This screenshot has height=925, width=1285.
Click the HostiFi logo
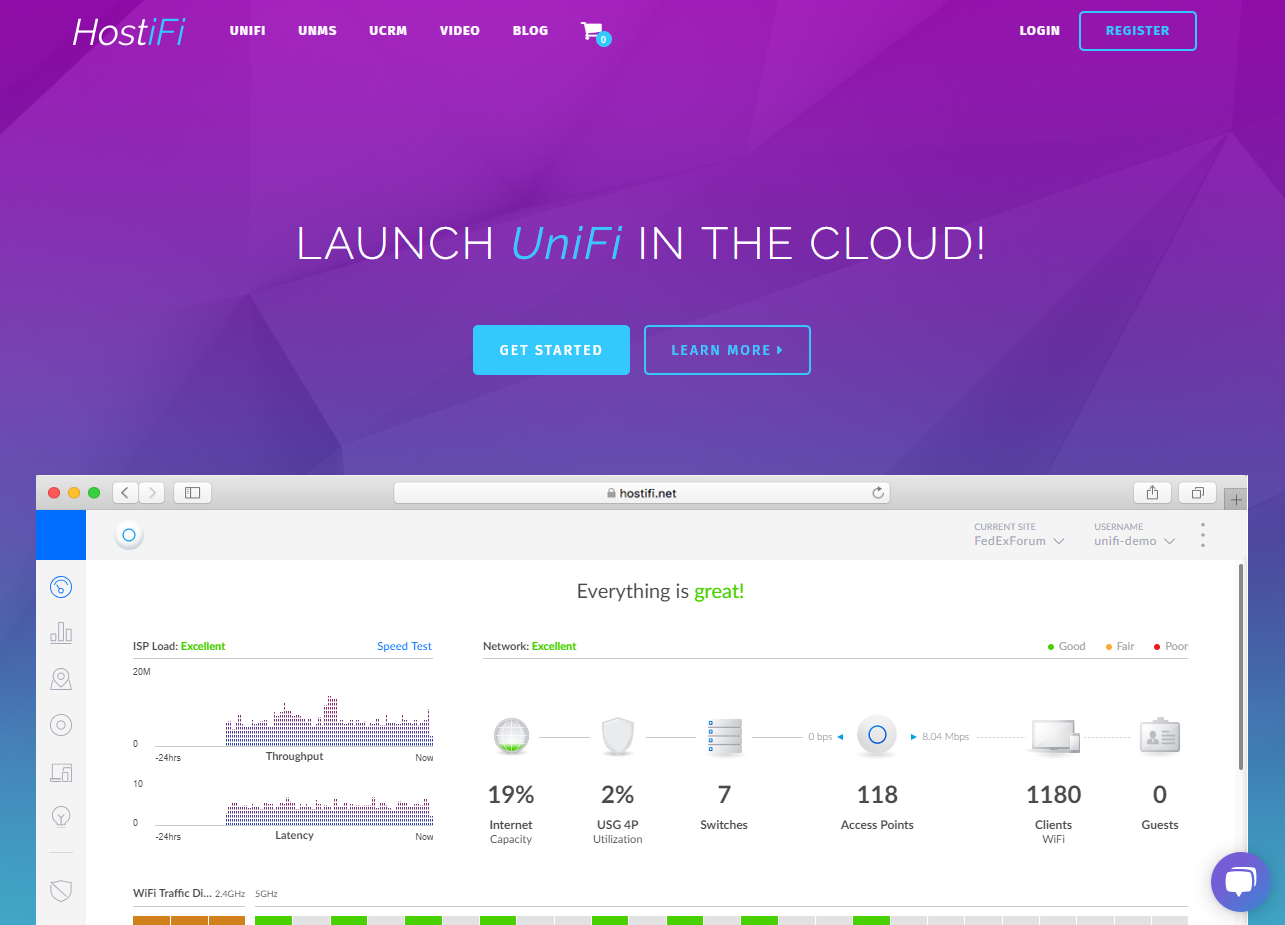click(x=128, y=32)
